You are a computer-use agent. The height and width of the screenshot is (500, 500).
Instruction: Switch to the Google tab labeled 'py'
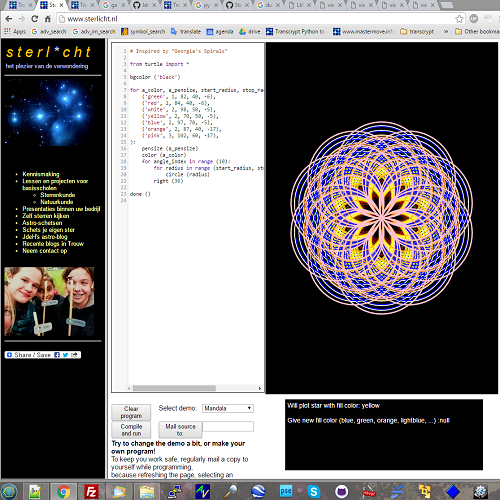[207, 5]
